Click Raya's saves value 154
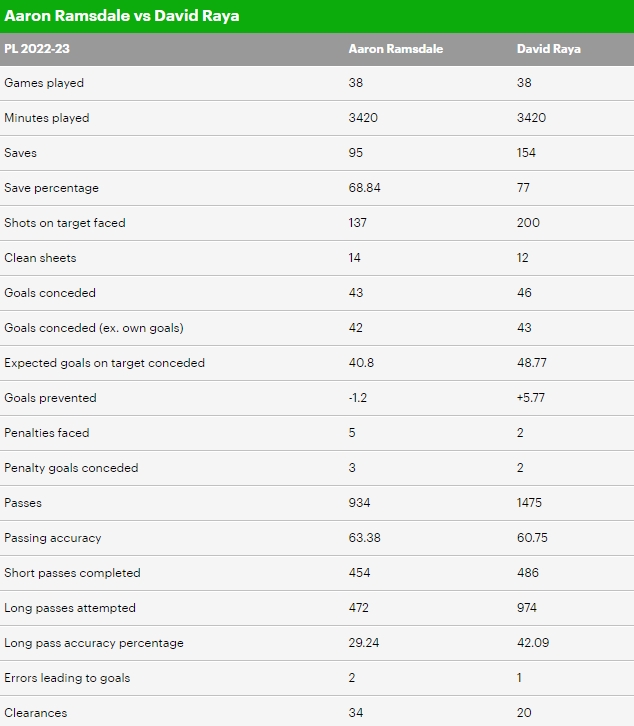 (526, 153)
